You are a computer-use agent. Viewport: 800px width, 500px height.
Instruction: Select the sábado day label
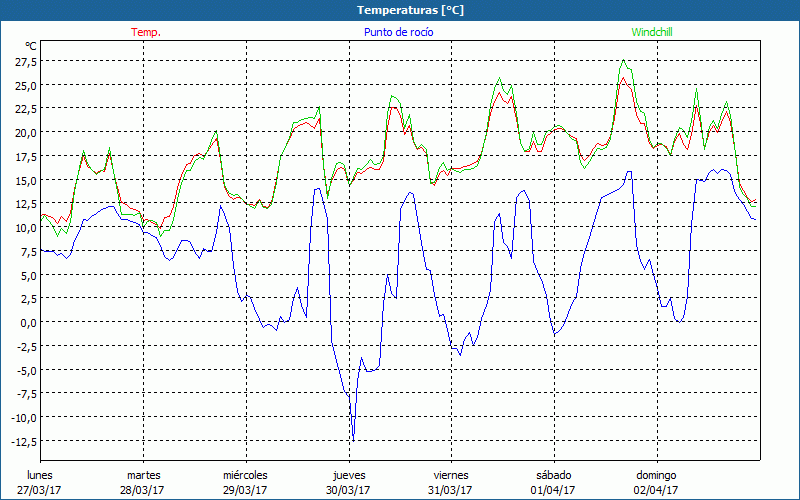pyautogui.click(x=553, y=475)
